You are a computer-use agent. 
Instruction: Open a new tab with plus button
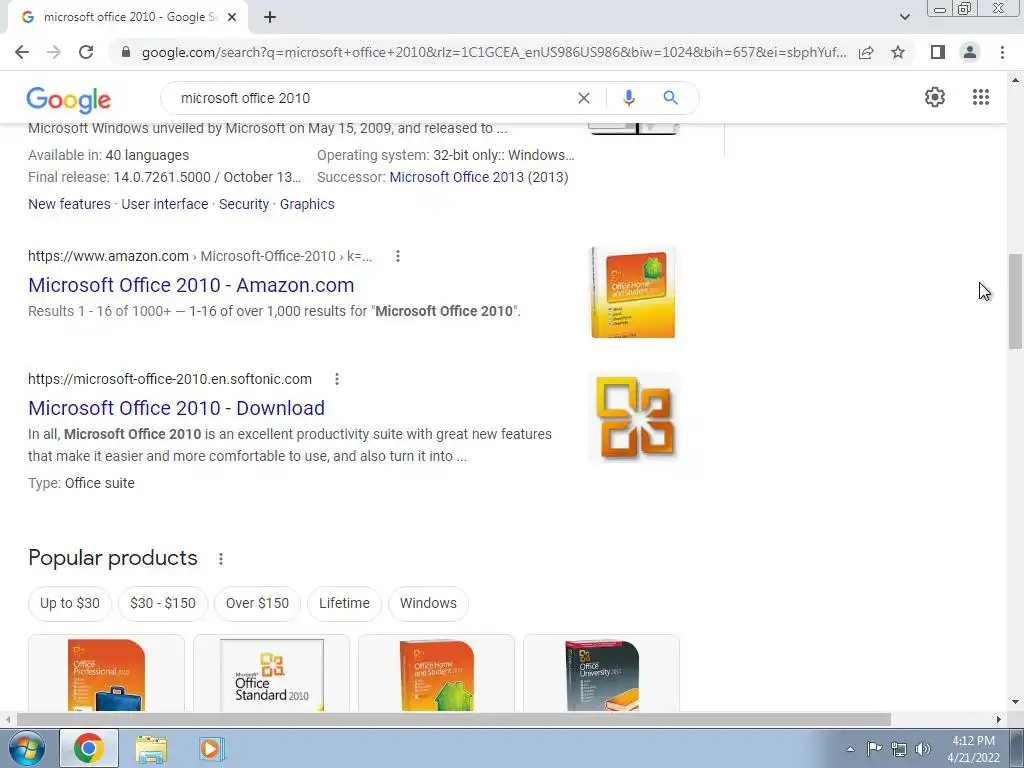point(270,17)
